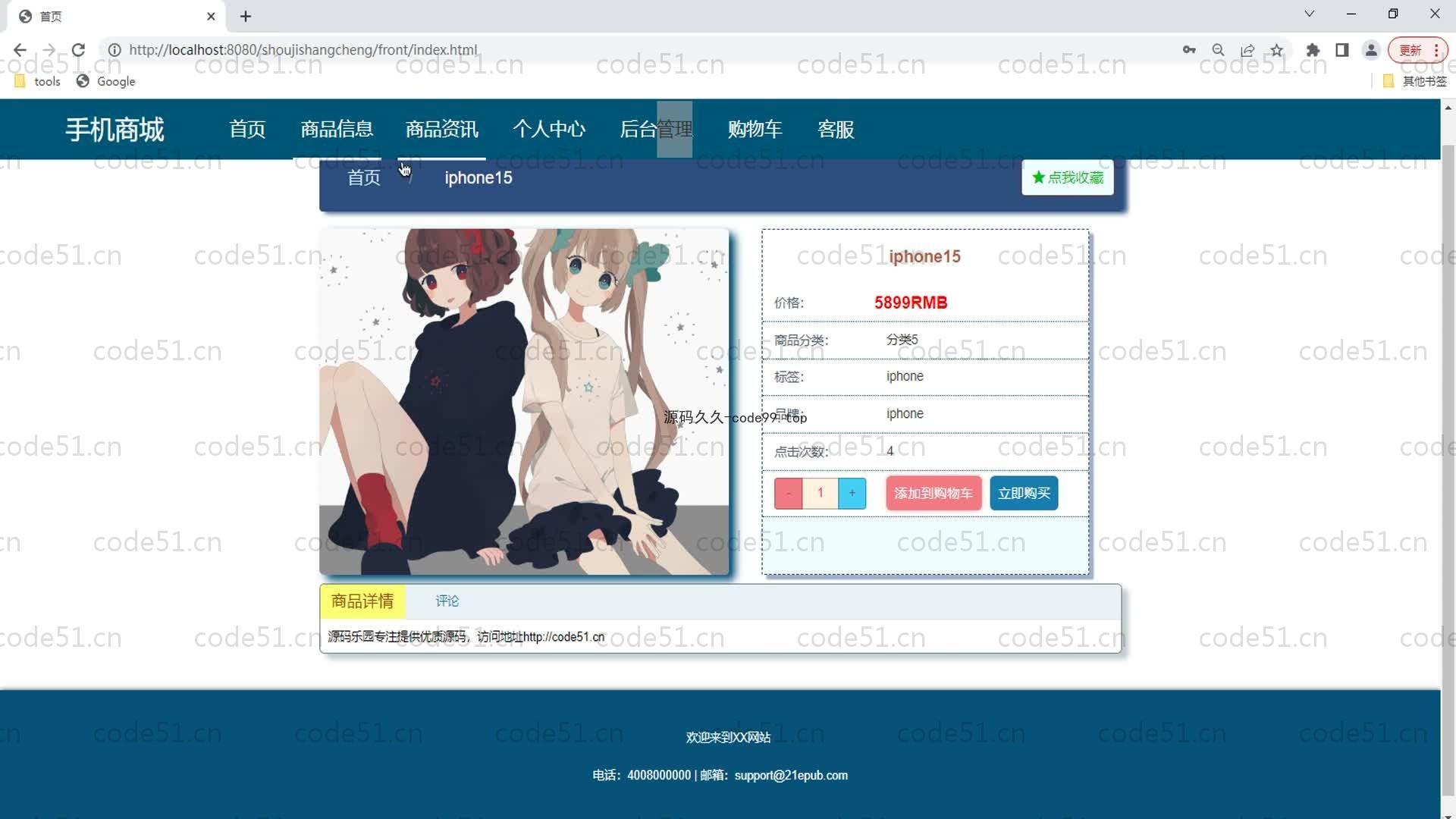Open the 个人中心 menu item
Viewport: 1456px width, 819px height.
pyautogui.click(x=549, y=130)
